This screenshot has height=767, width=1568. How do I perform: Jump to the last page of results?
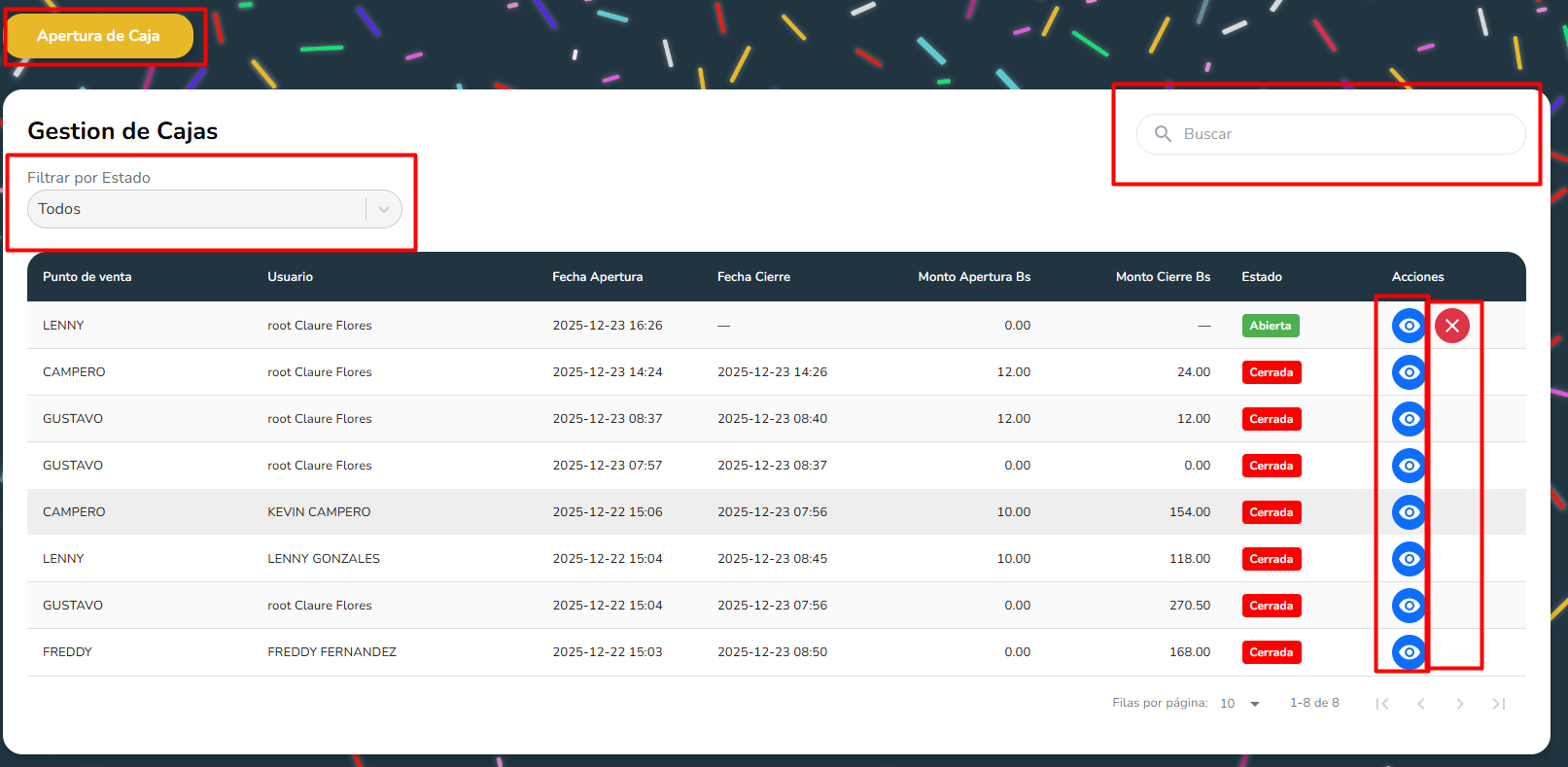[1498, 704]
